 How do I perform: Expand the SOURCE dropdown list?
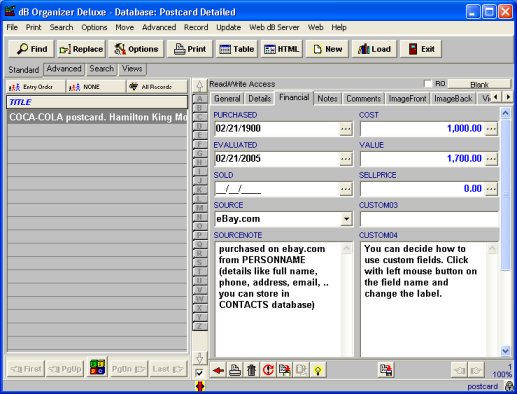tap(346, 219)
